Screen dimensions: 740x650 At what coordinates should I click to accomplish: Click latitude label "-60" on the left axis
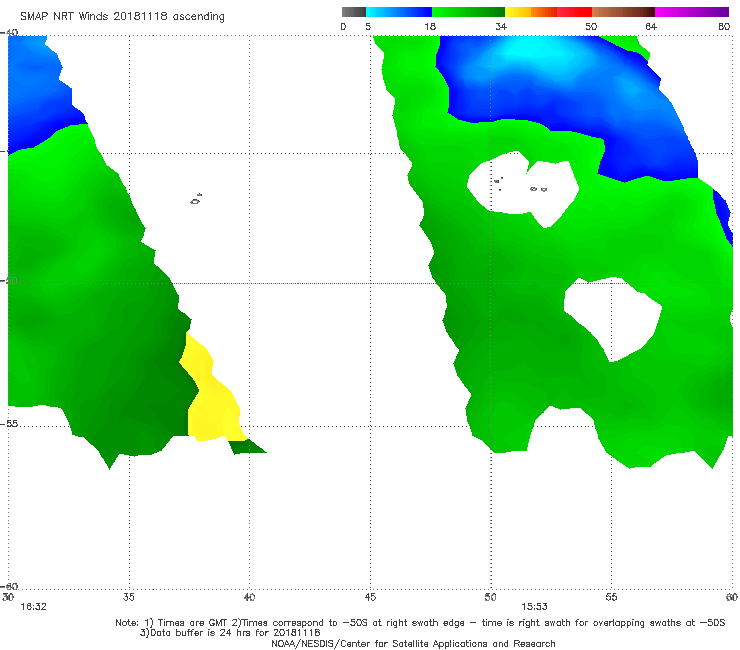tap(9, 587)
